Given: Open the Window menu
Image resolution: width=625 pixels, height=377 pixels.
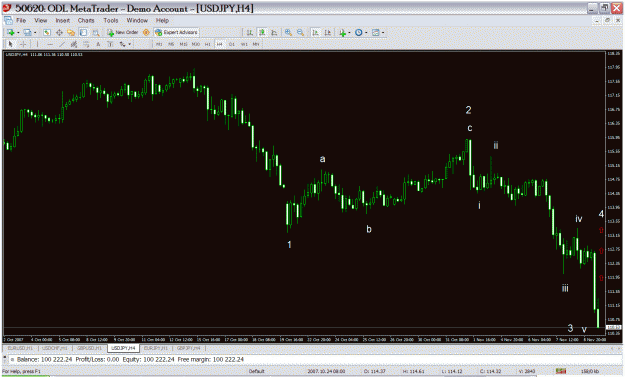Looking at the screenshot, I should [137, 20].
